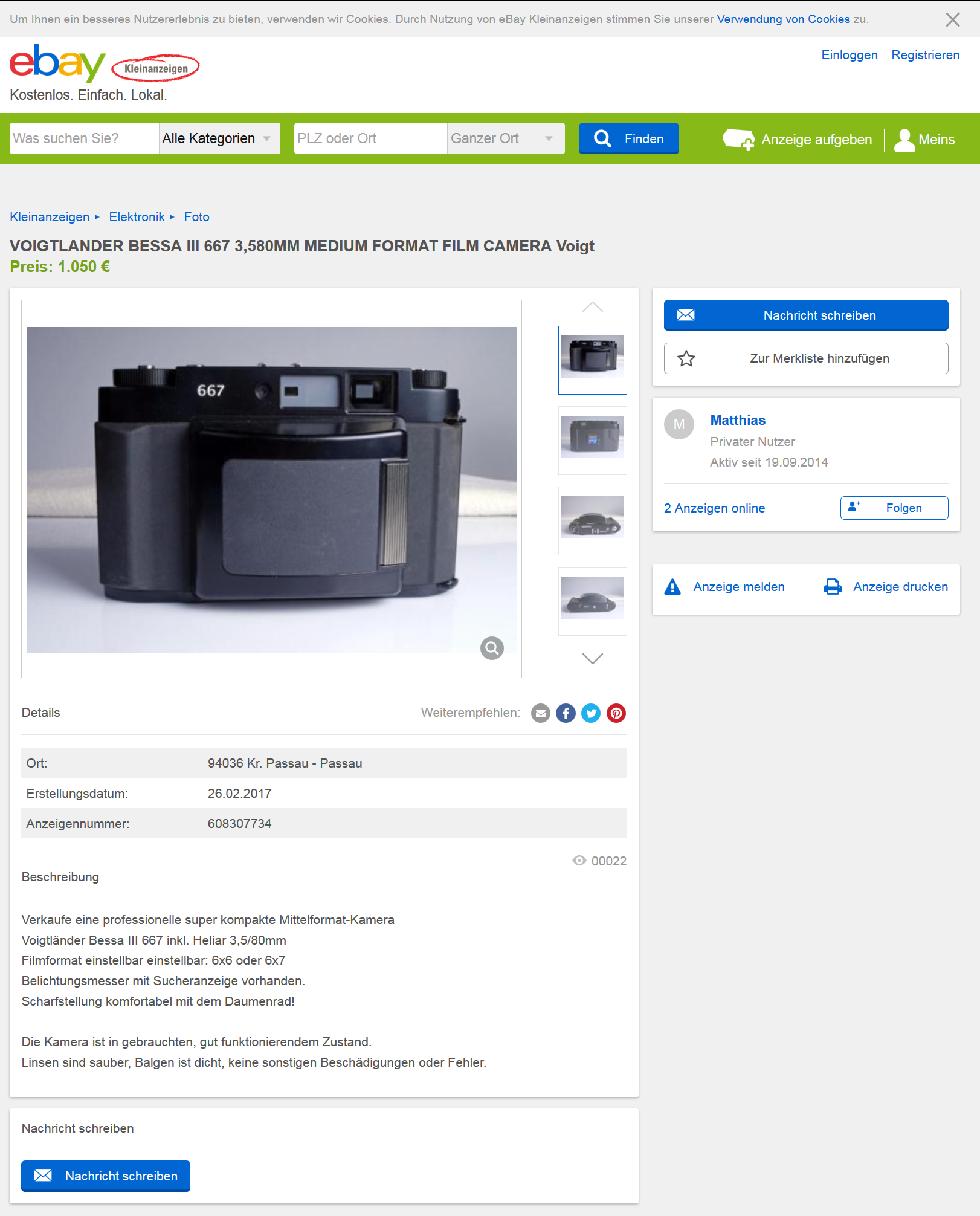Click creation date '26.02.2017'
Image resolution: width=980 pixels, height=1216 pixels.
click(239, 794)
